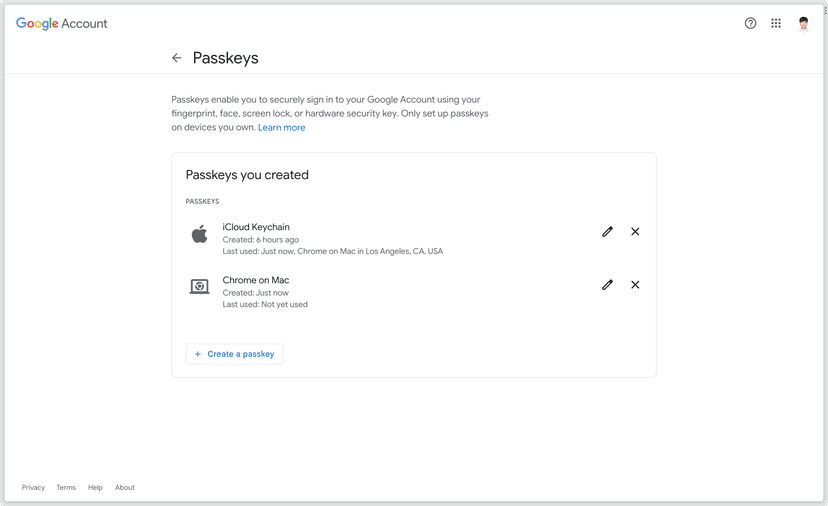The image size is (828, 506).
Task: Open the Google apps grid launcher
Action: (776, 23)
